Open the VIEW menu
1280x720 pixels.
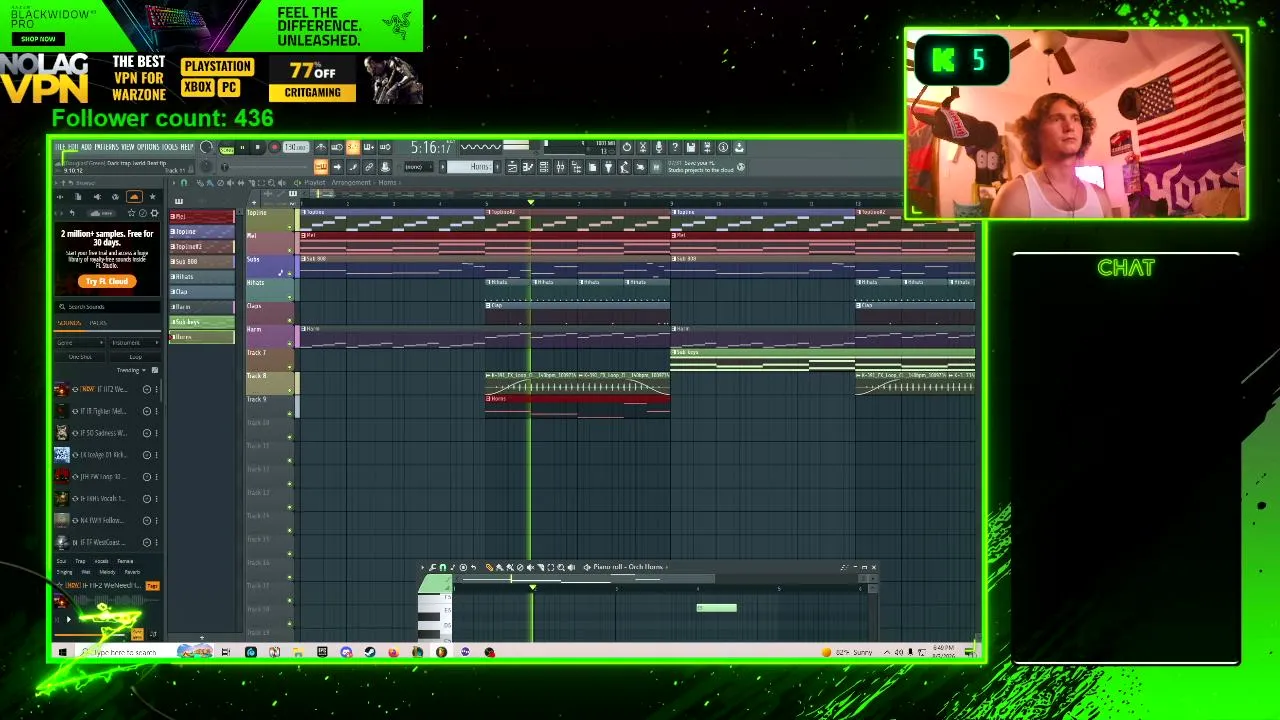[x=128, y=148]
